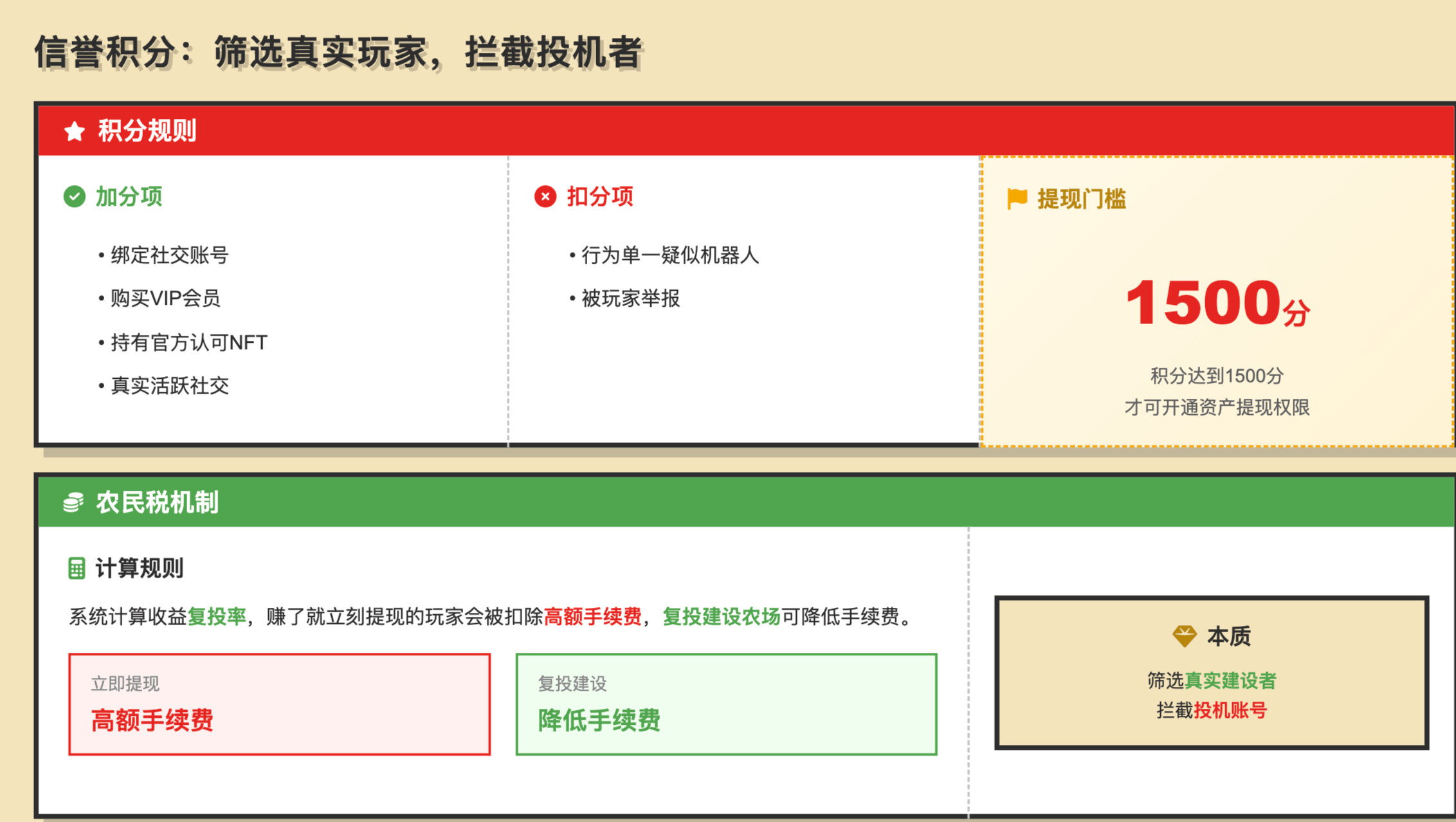Click the orange flag icon by 提现门槛
Viewport: 1456px width, 822px height.
[1017, 198]
